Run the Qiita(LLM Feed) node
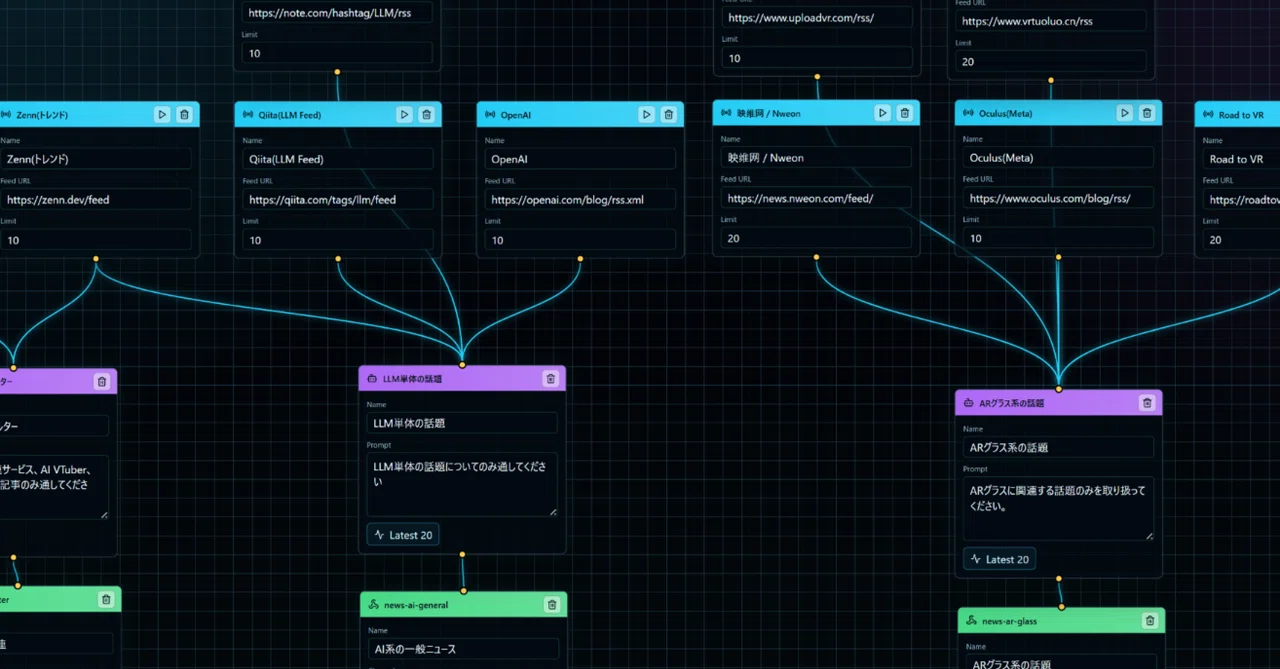 404,115
